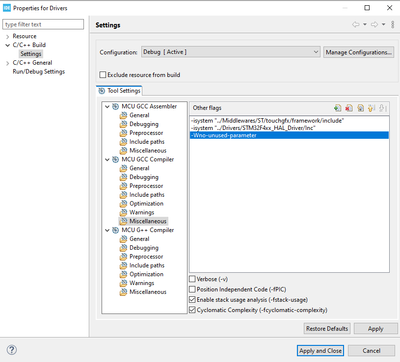Add a new flag in Other flags

click(337, 108)
